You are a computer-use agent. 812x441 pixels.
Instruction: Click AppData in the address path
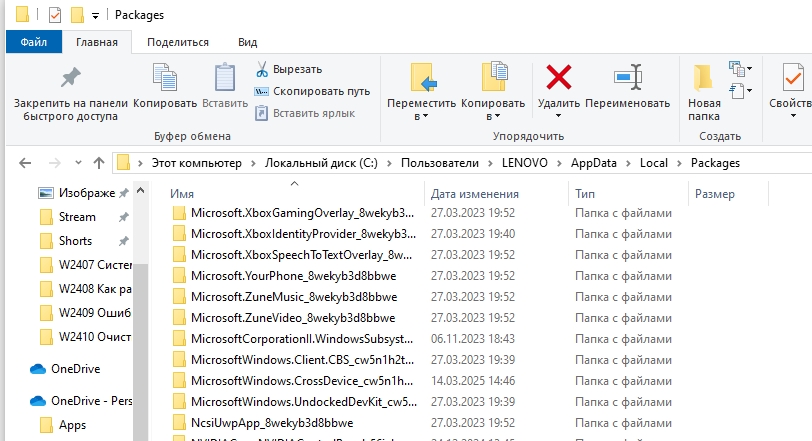(x=593, y=163)
